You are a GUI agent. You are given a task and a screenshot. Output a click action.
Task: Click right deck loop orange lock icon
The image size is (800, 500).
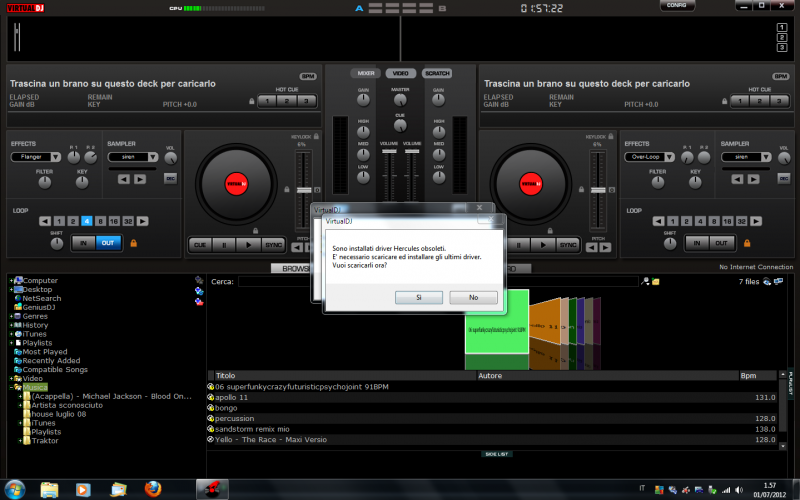tap(747, 243)
